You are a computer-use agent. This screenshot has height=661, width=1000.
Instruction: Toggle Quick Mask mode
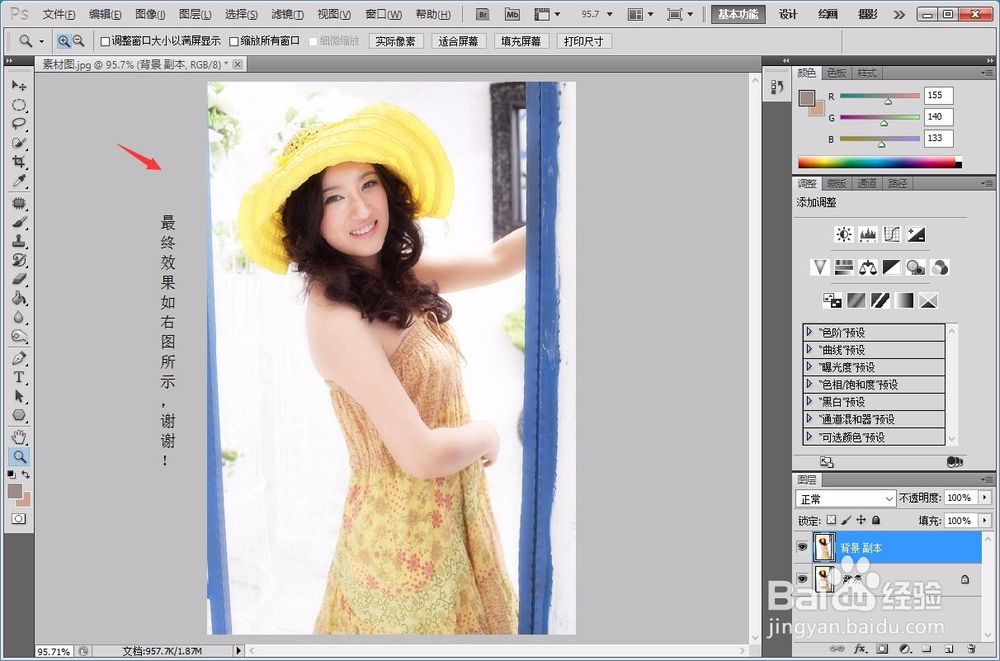point(19,519)
